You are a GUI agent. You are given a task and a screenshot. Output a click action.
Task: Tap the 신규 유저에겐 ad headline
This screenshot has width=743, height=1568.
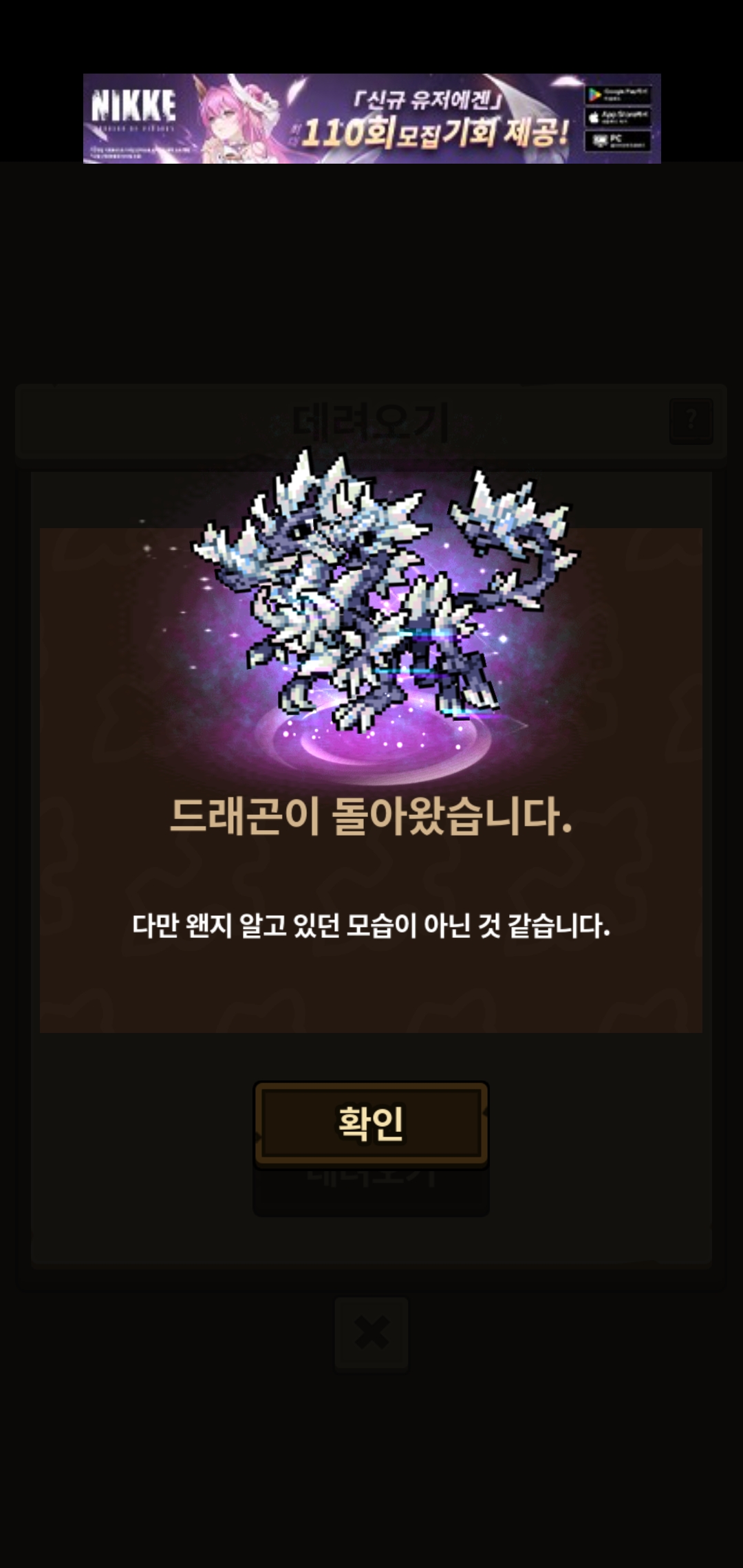point(428,100)
